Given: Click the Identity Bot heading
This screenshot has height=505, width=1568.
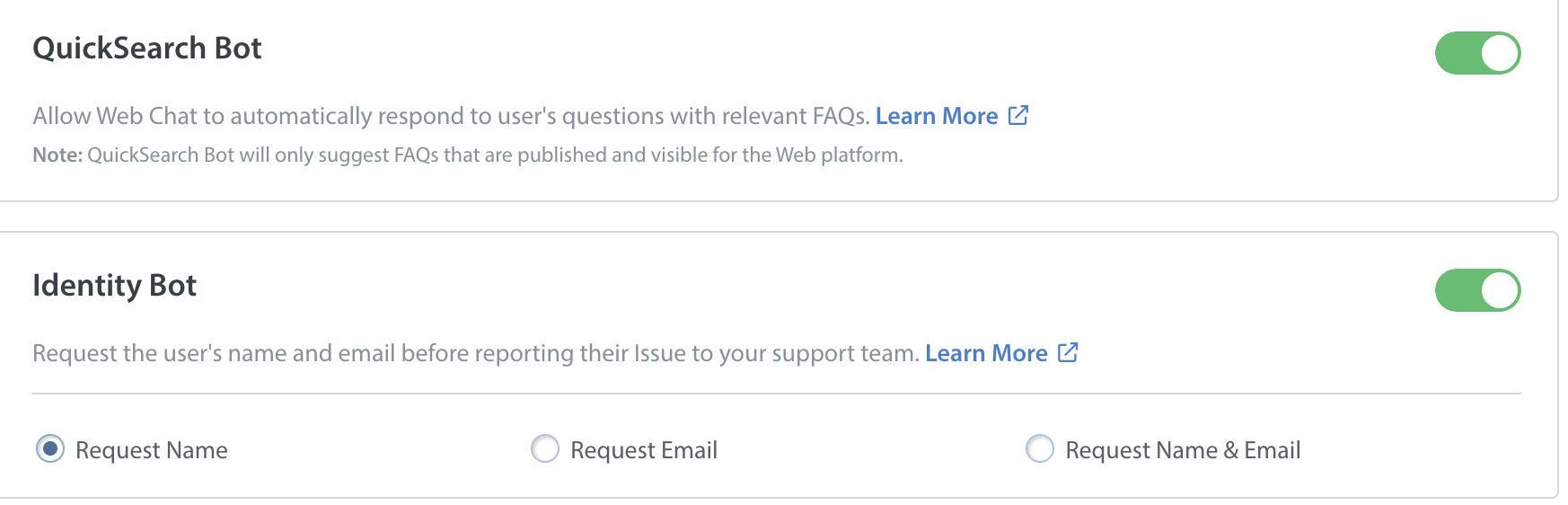Looking at the screenshot, I should (114, 286).
